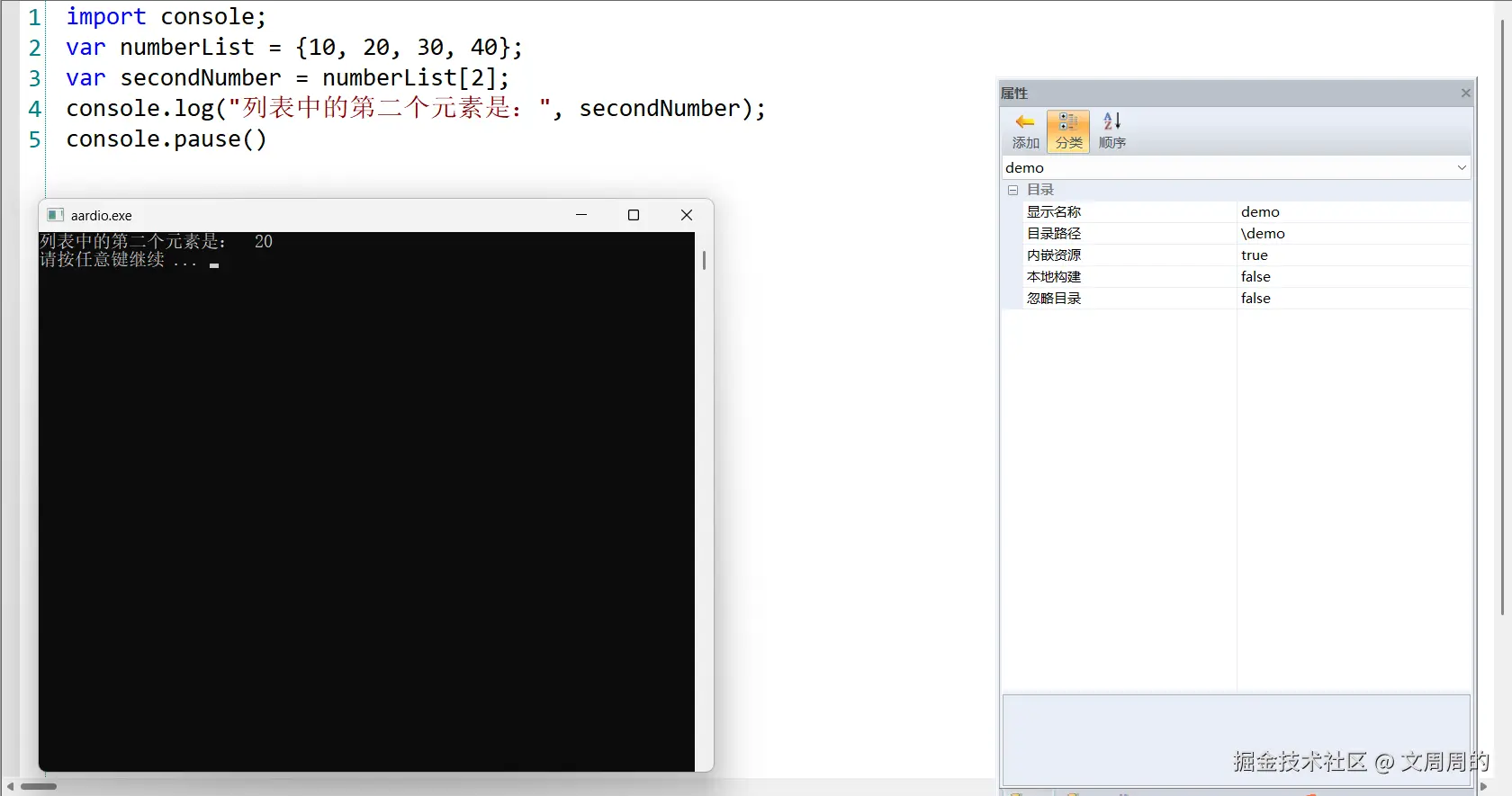Click the aardio.exe title bar icon
The width and height of the screenshot is (1512, 796).
click(55, 215)
